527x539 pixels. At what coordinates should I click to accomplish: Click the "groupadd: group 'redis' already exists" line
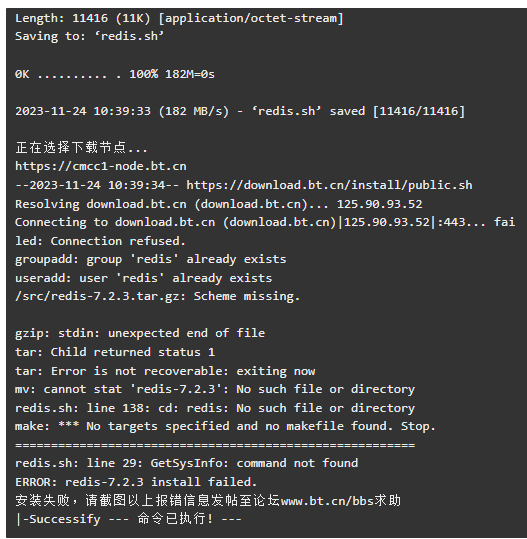pos(151,260)
